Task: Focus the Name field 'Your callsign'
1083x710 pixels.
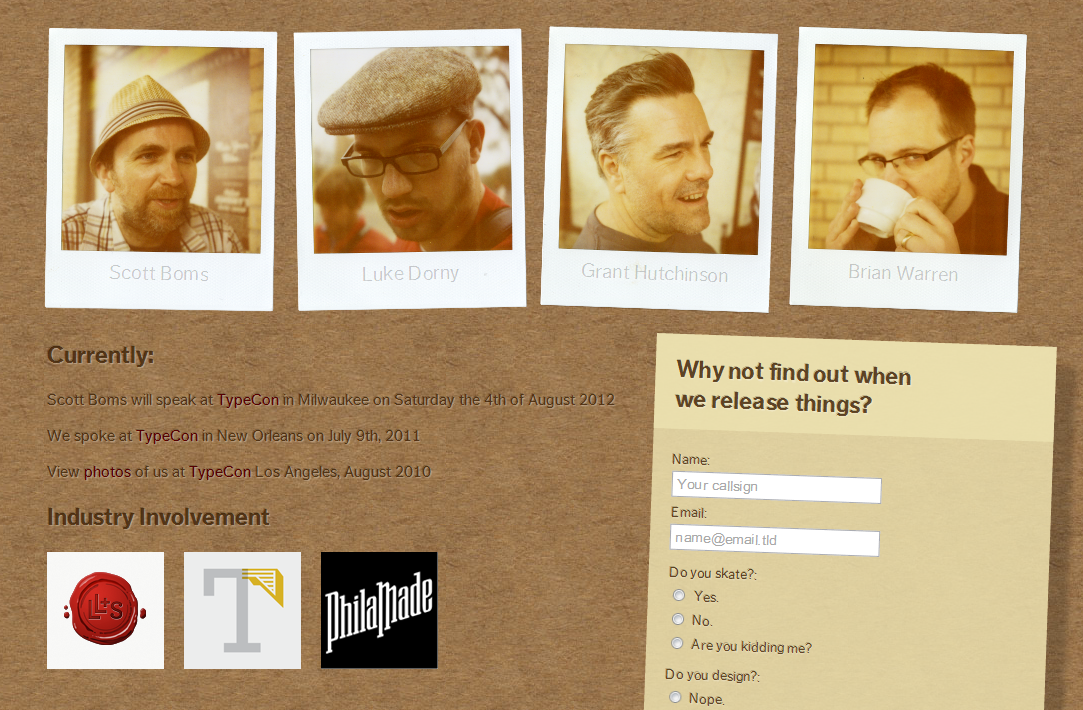Action: click(x=776, y=487)
